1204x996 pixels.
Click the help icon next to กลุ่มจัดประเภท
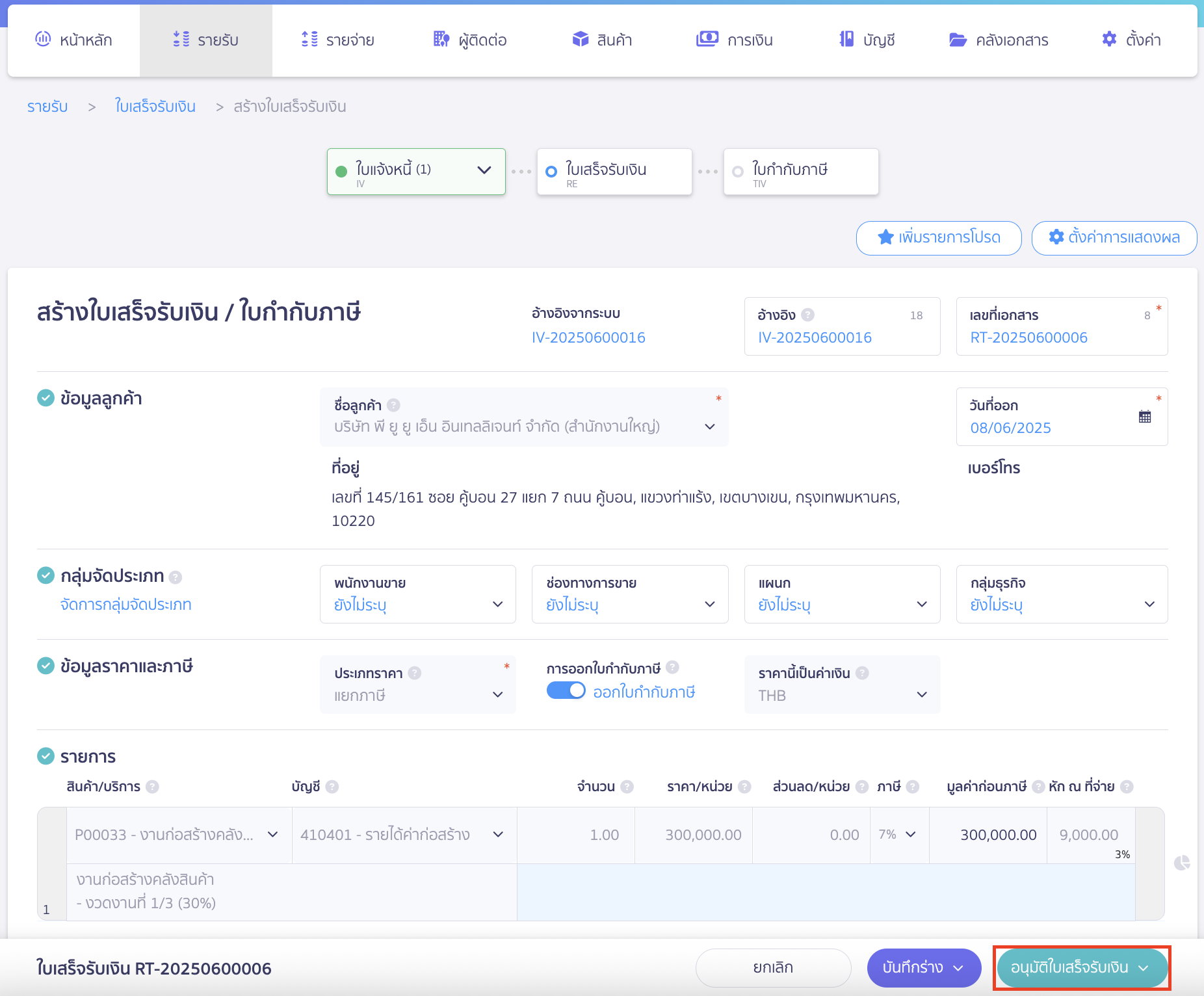[x=176, y=577]
